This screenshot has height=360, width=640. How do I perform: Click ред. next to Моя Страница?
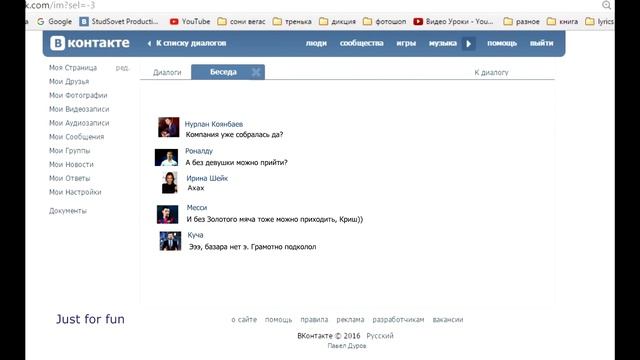(122, 68)
